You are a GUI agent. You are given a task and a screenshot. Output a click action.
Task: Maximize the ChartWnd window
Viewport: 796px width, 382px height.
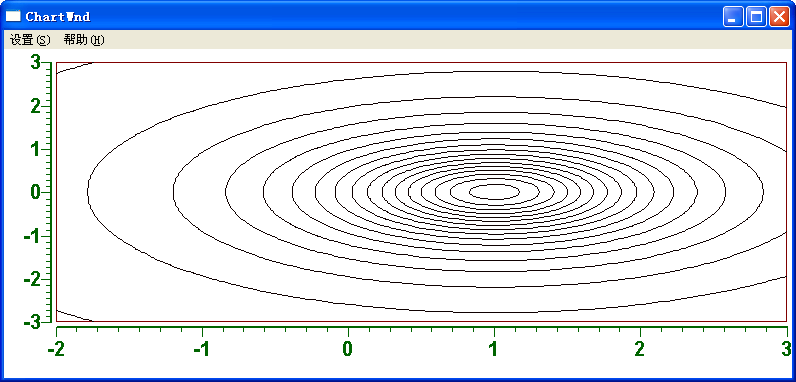point(756,17)
